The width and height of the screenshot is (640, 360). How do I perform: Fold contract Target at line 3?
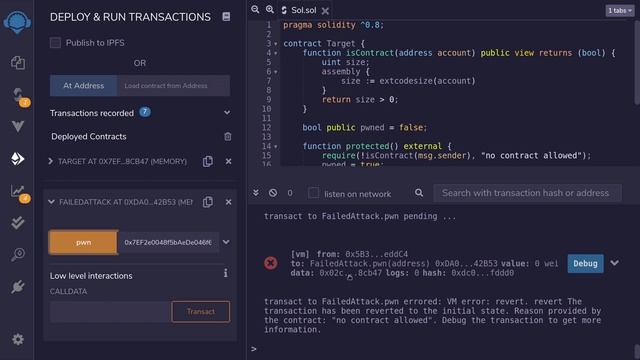[x=276, y=44]
